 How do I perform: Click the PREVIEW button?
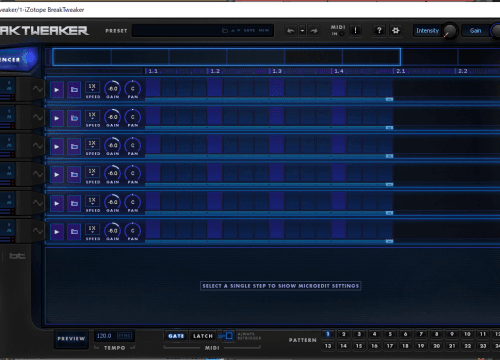71,339
